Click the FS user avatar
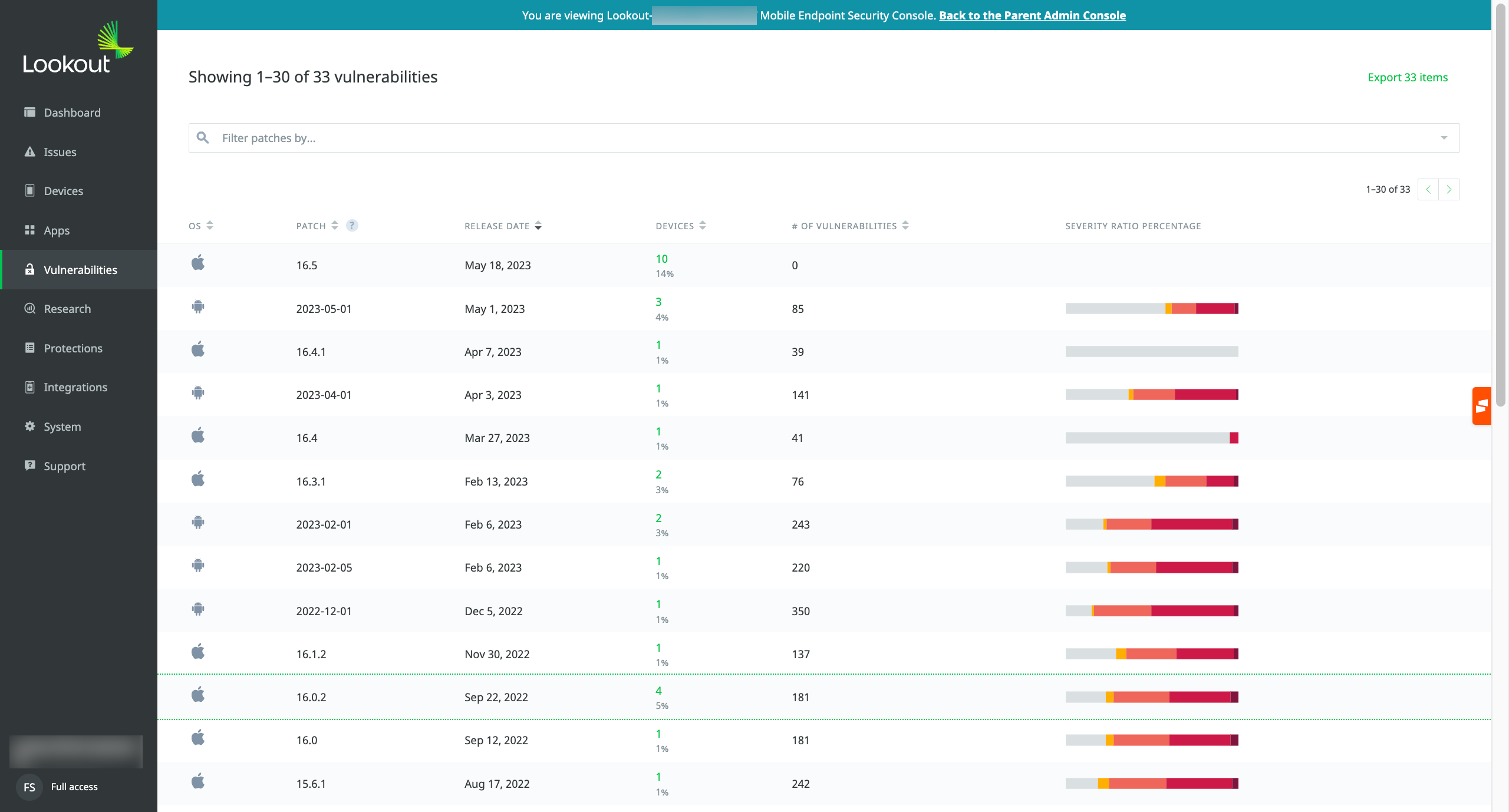The width and height of the screenshot is (1509, 812). 29,787
